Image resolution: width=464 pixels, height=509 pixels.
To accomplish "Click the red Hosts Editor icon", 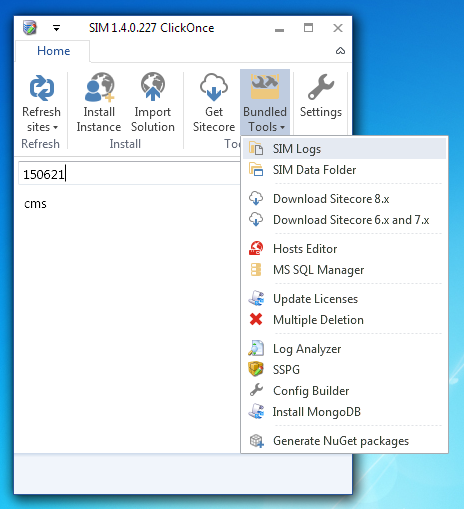I will tap(256, 248).
